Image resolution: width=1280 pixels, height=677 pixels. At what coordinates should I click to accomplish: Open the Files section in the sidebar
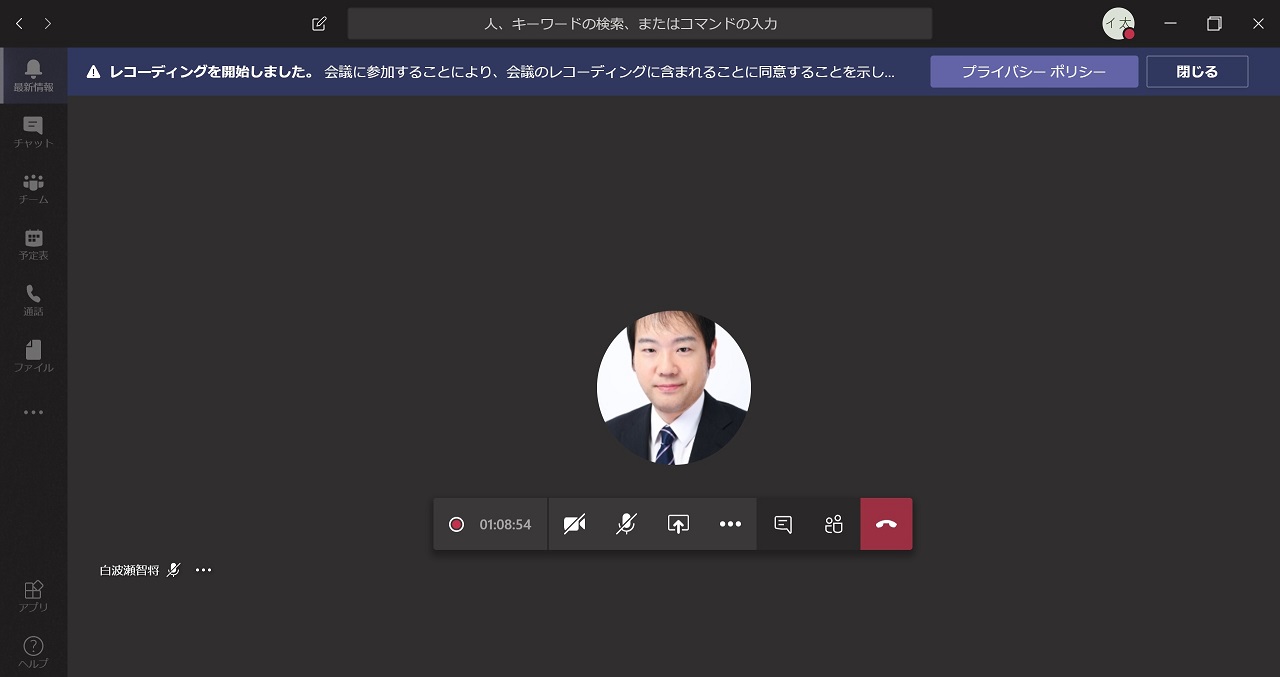[33, 356]
